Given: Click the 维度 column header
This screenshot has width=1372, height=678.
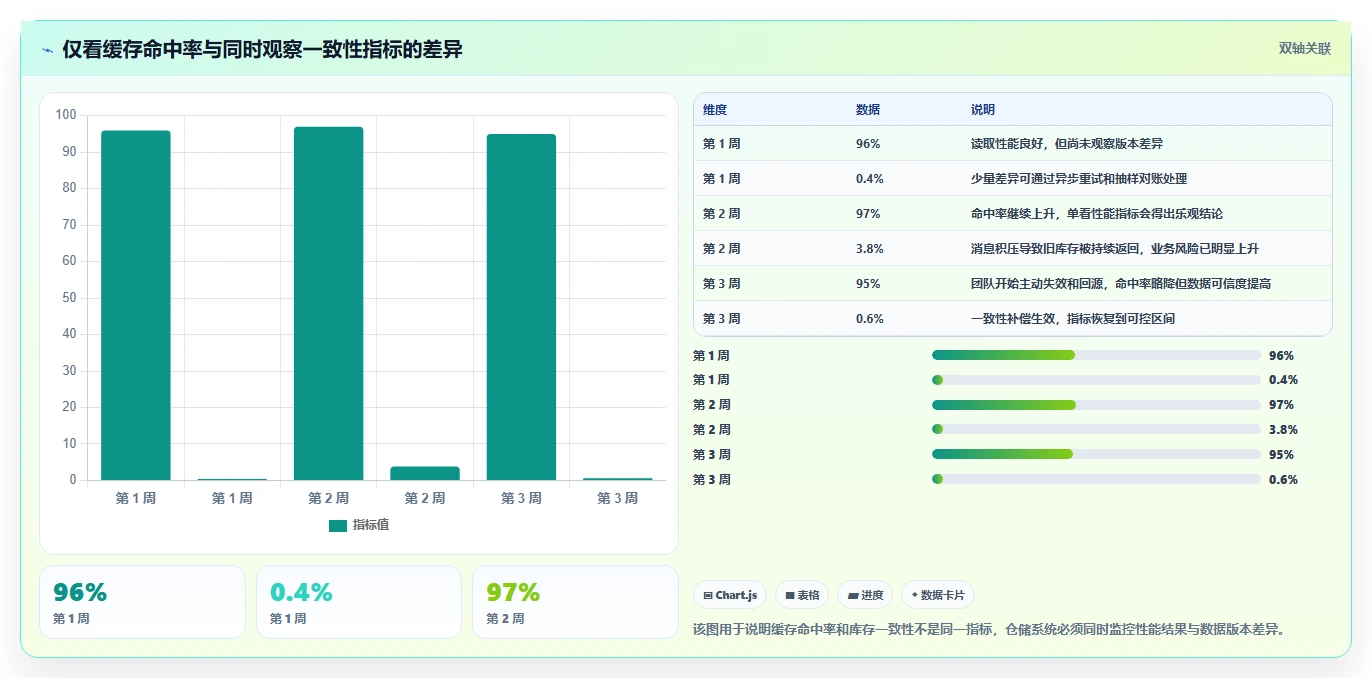Looking at the screenshot, I should coord(715,110).
